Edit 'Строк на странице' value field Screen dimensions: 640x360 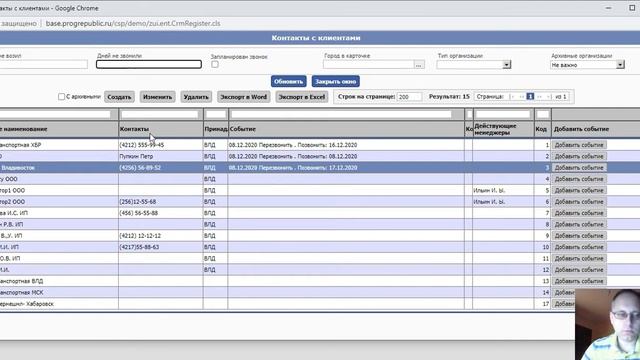coord(409,97)
